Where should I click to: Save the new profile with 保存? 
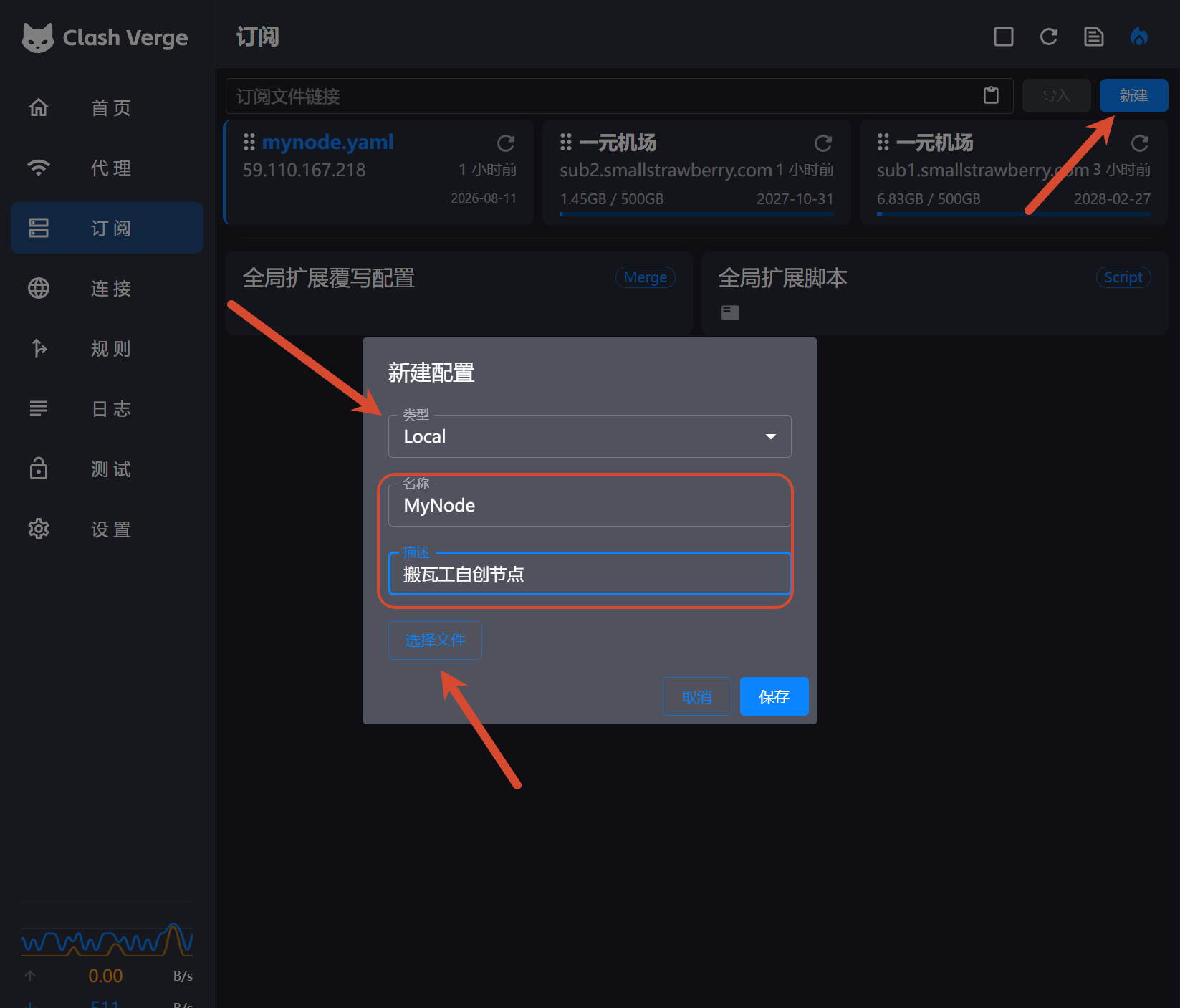[774, 696]
